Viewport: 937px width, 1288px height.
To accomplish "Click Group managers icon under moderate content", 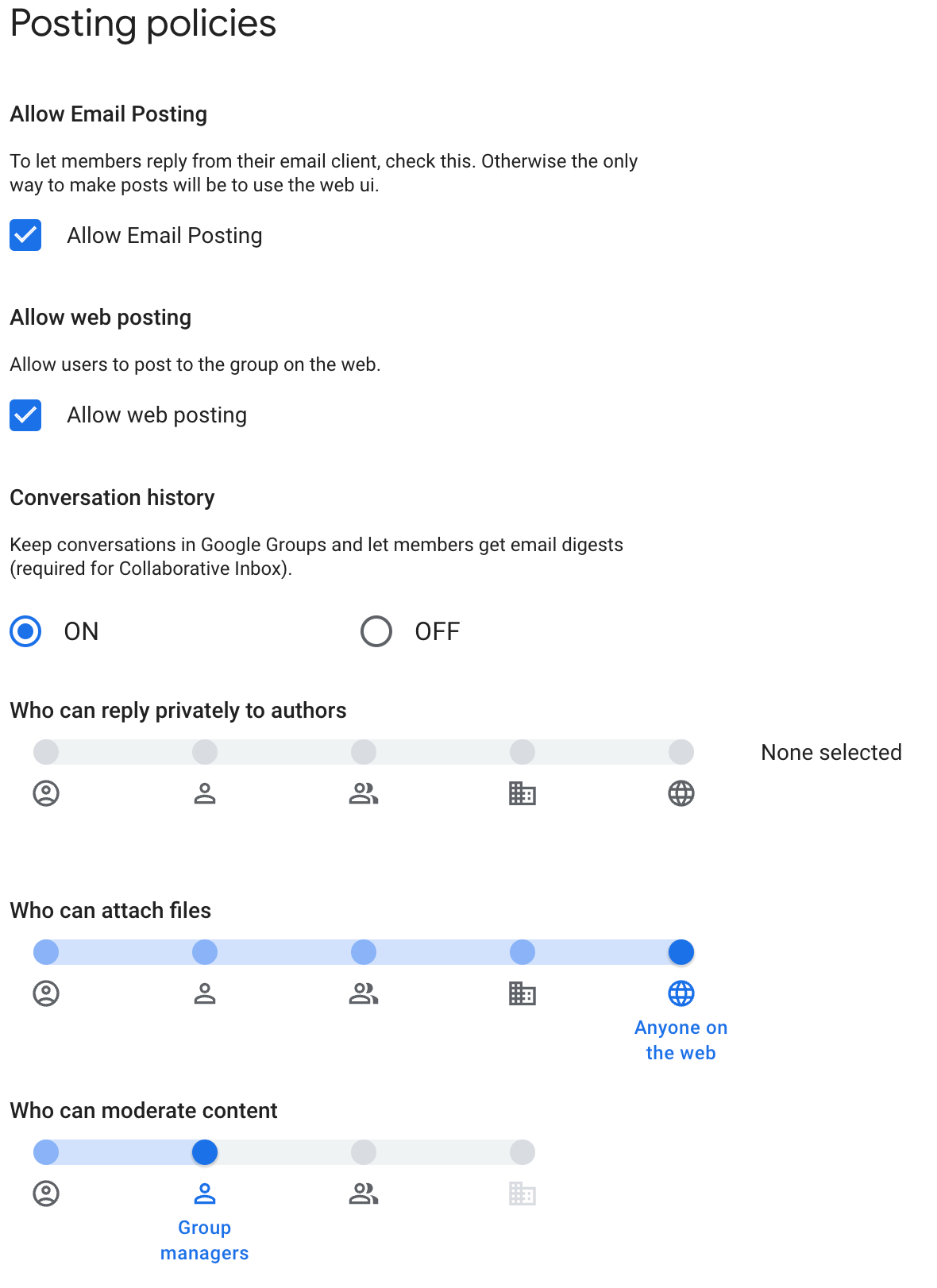I will pos(205,1194).
